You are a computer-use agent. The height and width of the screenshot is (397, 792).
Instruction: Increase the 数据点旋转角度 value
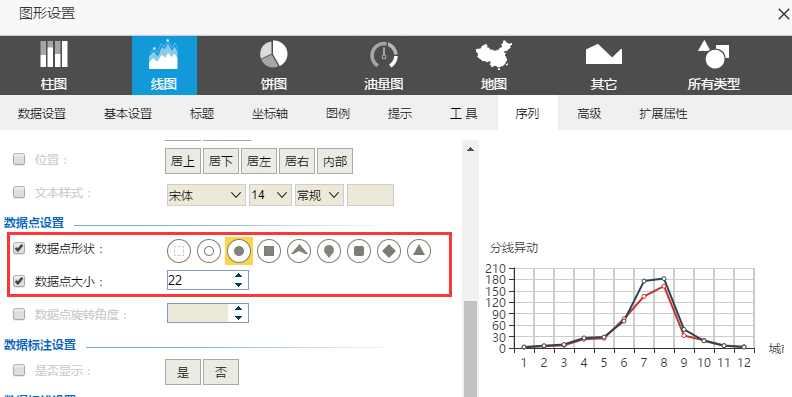click(x=238, y=309)
